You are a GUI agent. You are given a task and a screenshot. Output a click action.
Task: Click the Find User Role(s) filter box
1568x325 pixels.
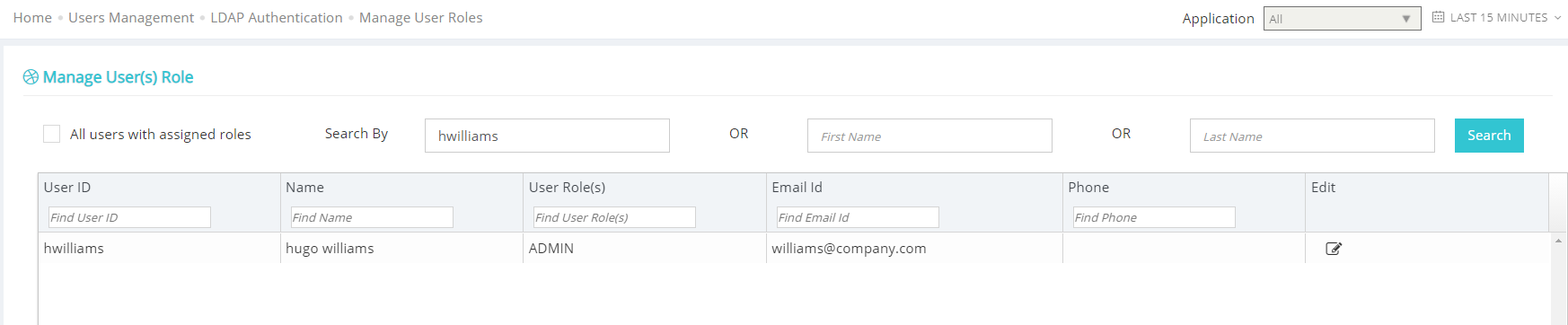click(614, 217)
